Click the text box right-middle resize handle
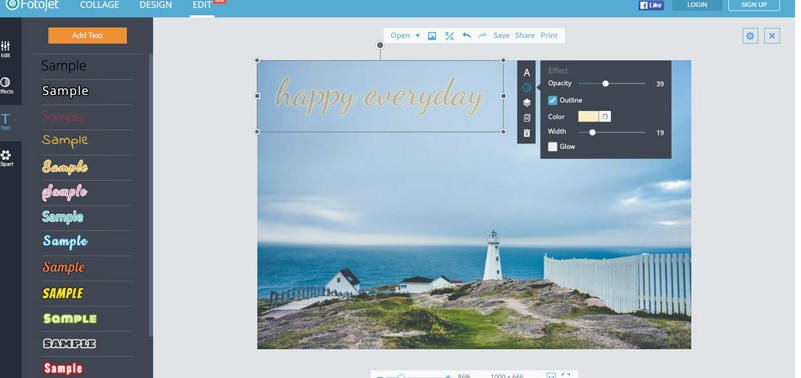801x378 pixels. [503, 96]
